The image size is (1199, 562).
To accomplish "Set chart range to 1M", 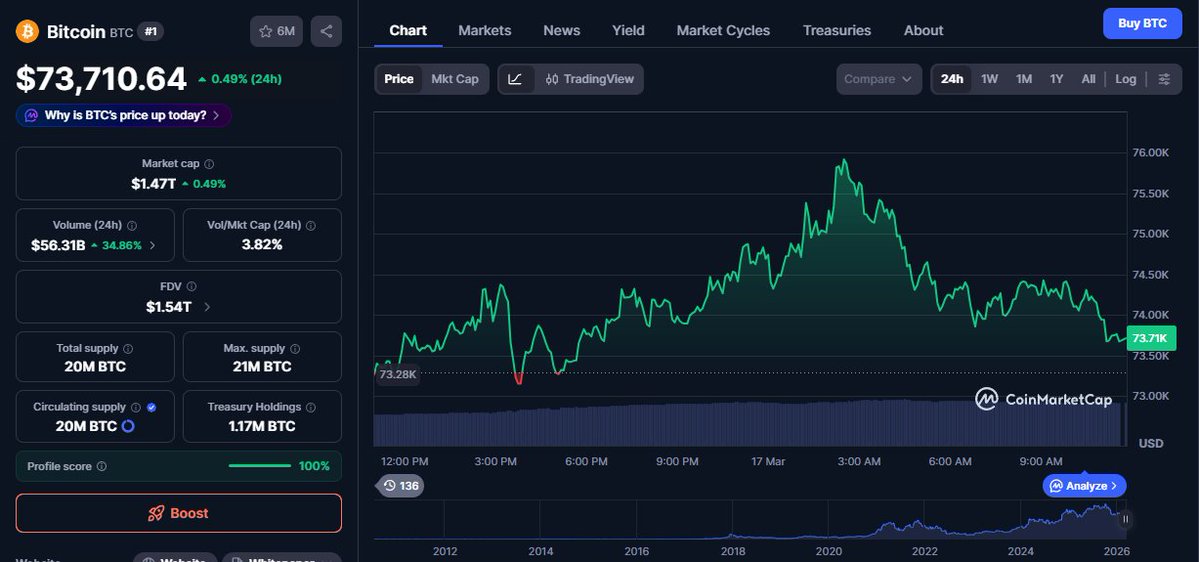I will pos(1024,80).
